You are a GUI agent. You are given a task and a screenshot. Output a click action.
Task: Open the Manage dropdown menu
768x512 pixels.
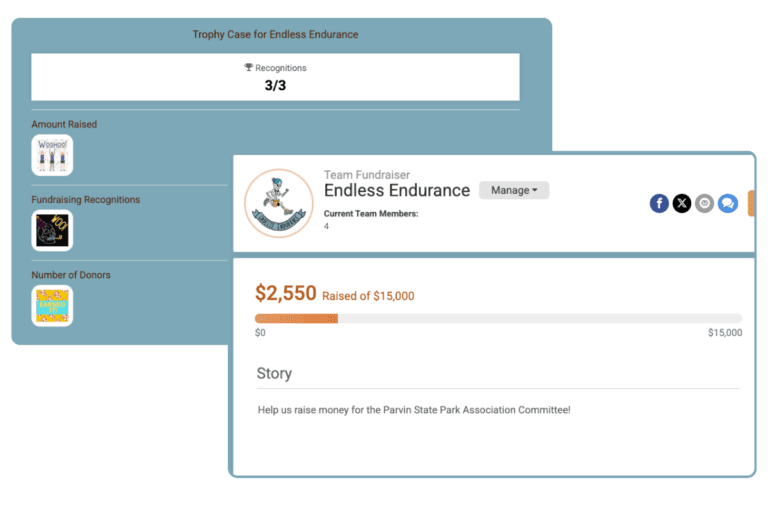[x=514, y=190]
